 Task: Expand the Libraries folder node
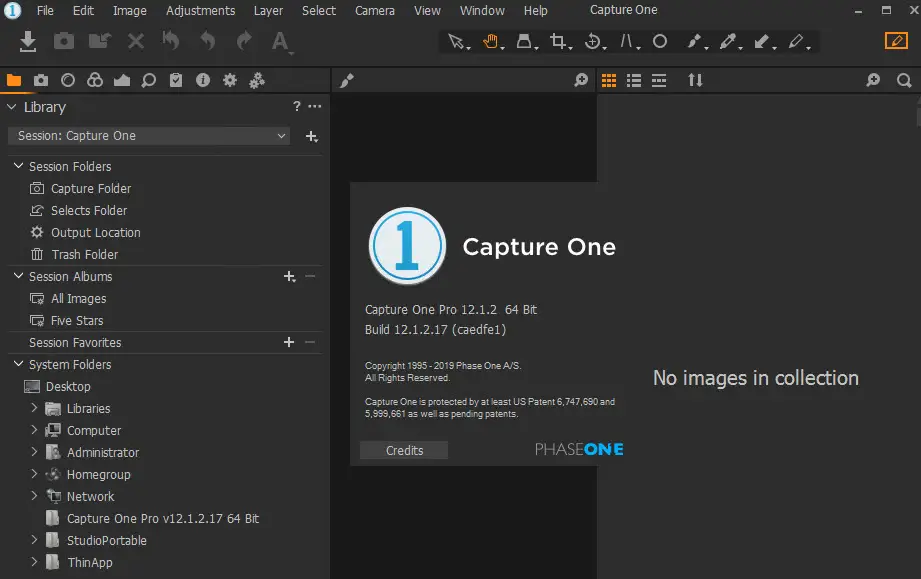[x=34, y=408]
